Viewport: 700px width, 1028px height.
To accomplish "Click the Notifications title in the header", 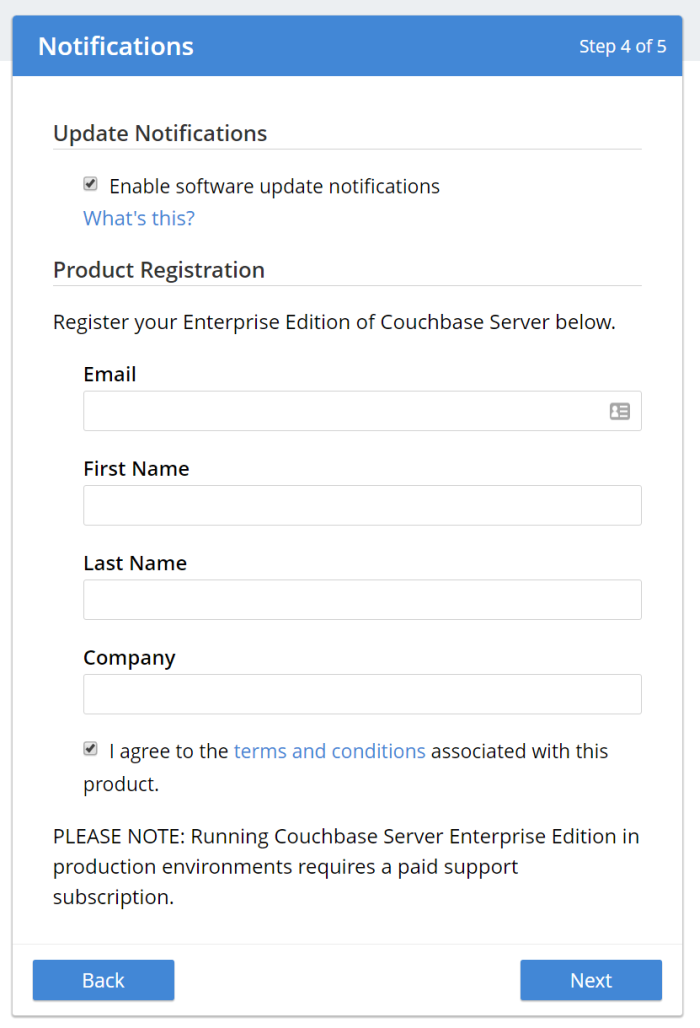I will tap(115, 46).
